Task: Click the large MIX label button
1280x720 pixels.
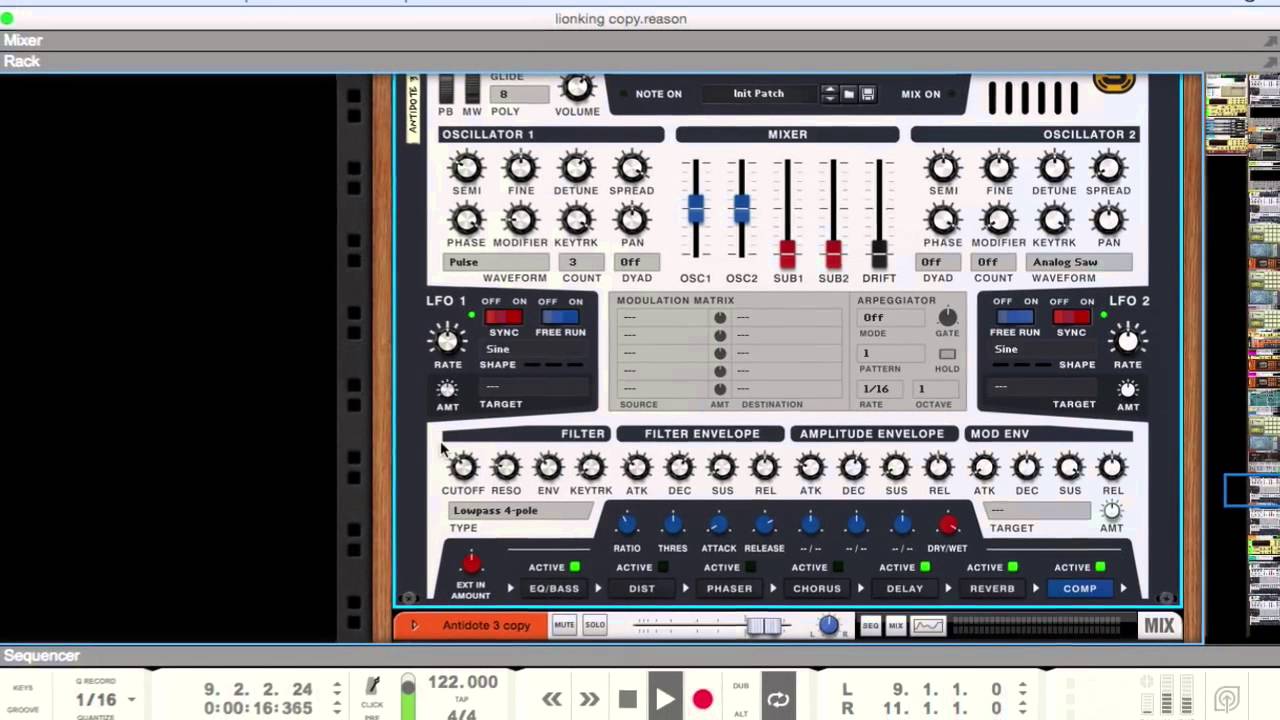Action: (1159, 626)
